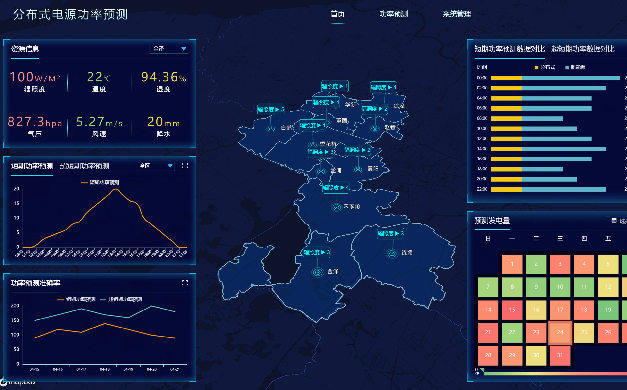This screenshot has height=390, width=627.
Task: Open the 功率预测 top navigation tab
Action: coord(394,14)
